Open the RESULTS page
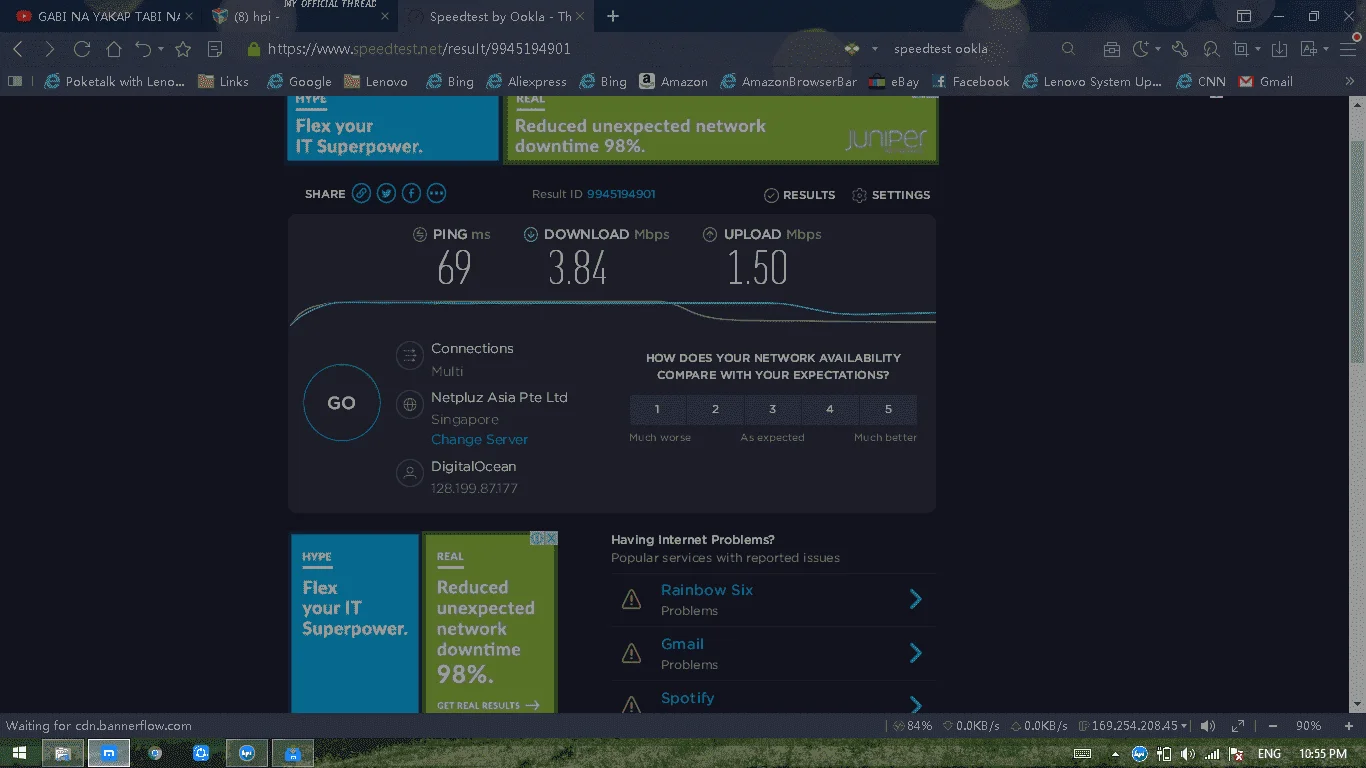Image resolution: width=1366 pixels, height=768 pixels. click(799, 195)
